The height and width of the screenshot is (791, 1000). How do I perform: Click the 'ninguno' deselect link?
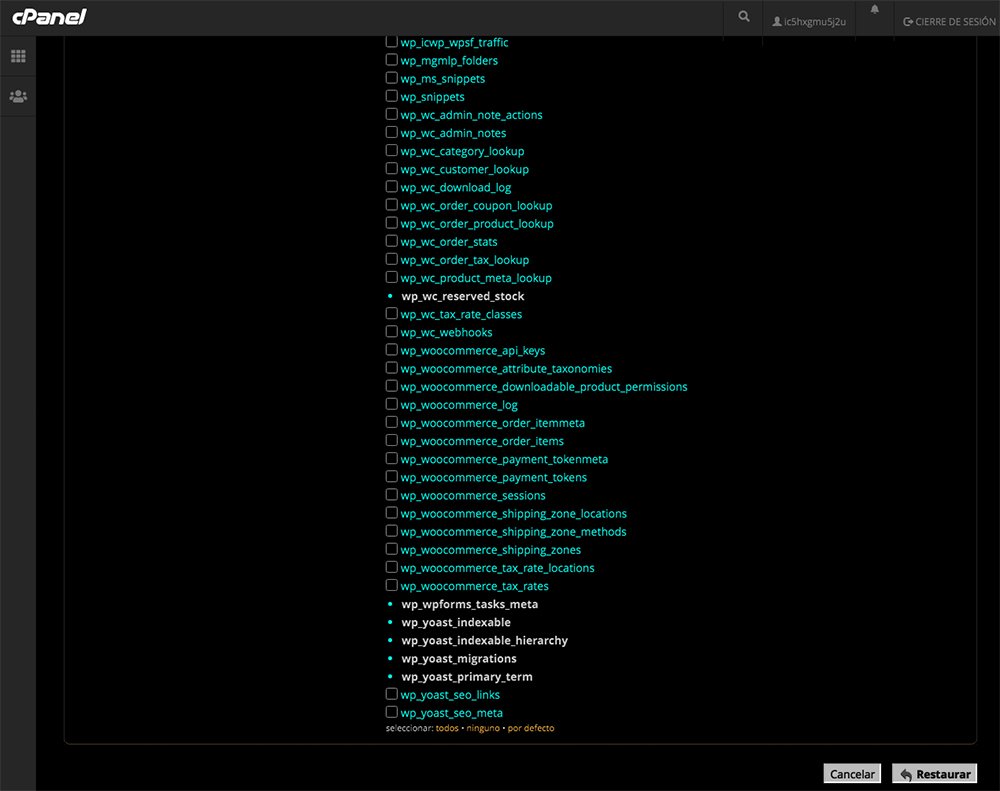click(483, 728)
